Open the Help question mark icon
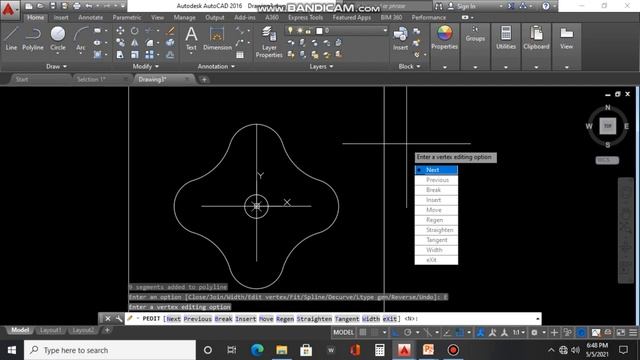 click(x=546, y=6)
